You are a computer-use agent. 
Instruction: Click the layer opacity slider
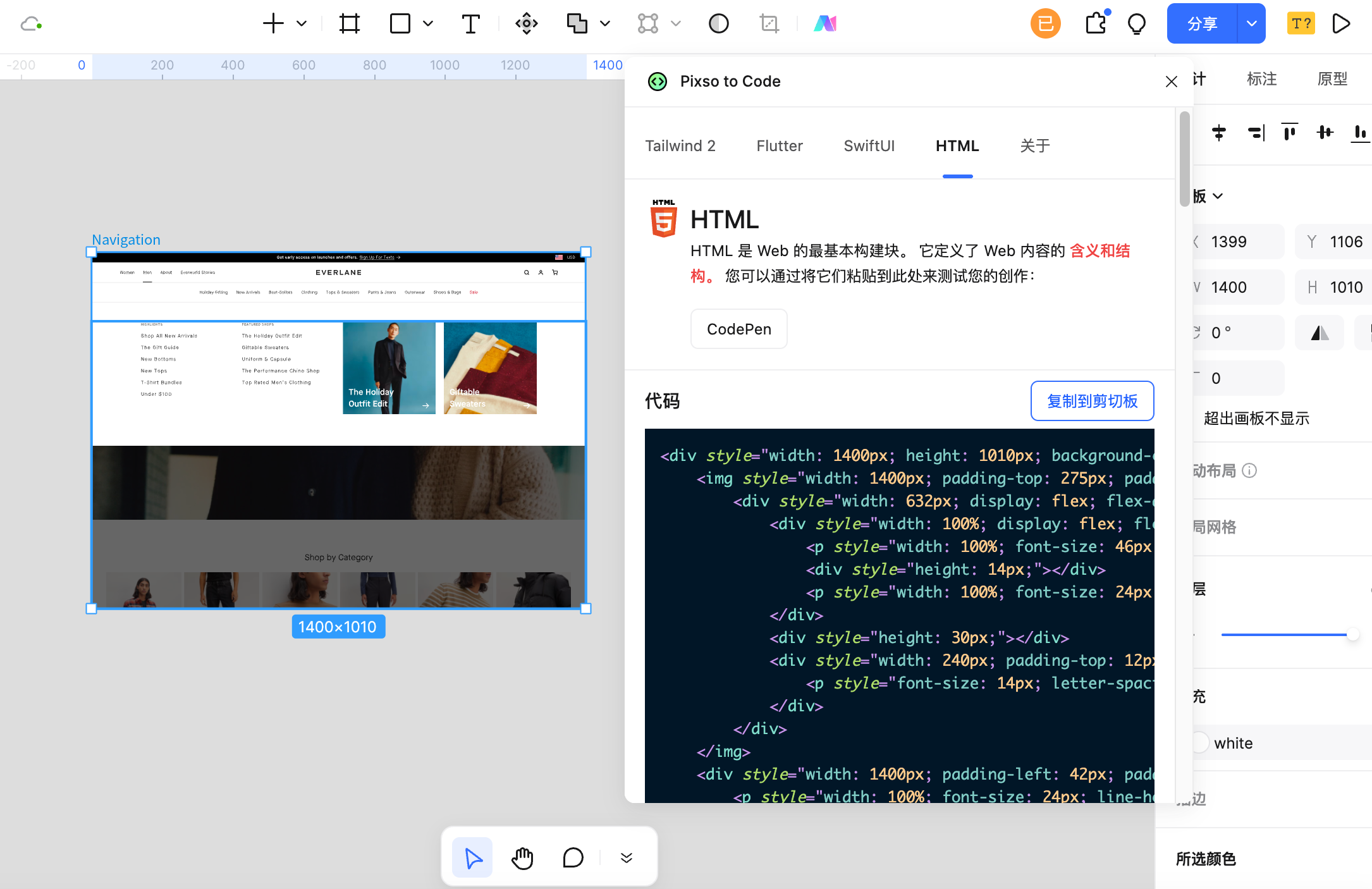(x=1289, y=635)
